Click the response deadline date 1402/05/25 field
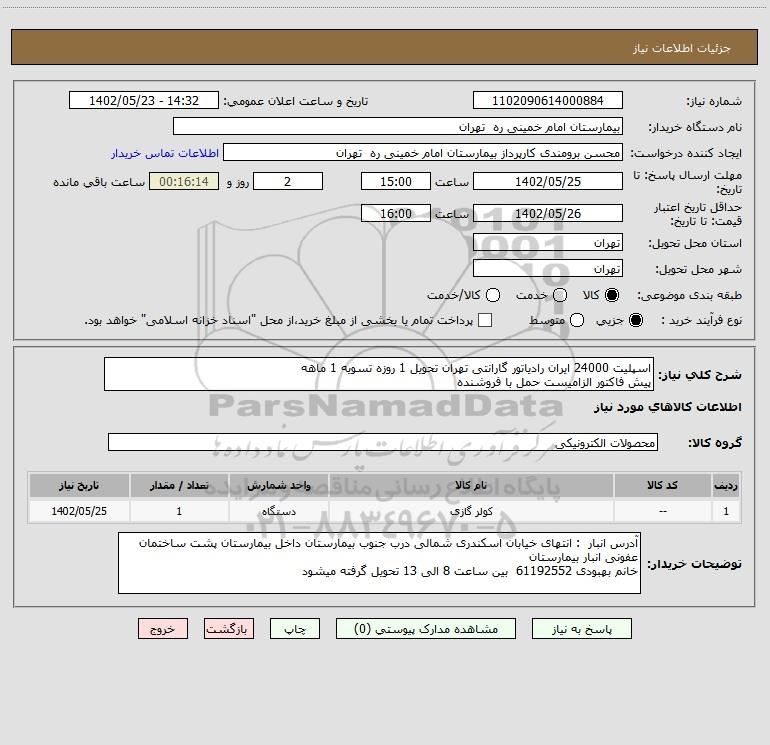The image size is (770, 745). pyautogui.click(x=548, y=181)
